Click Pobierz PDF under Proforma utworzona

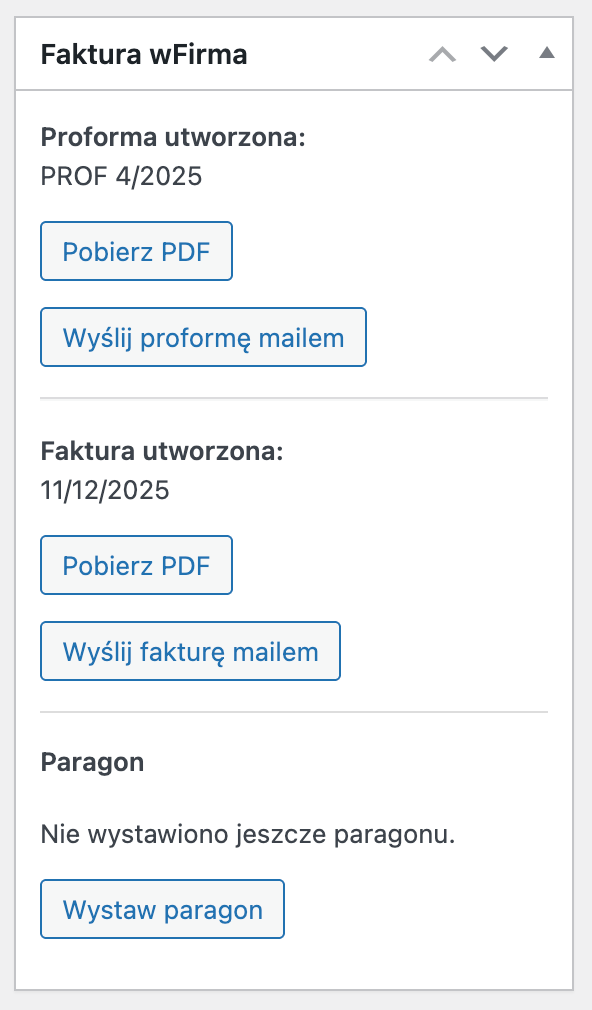pos(136,251)
